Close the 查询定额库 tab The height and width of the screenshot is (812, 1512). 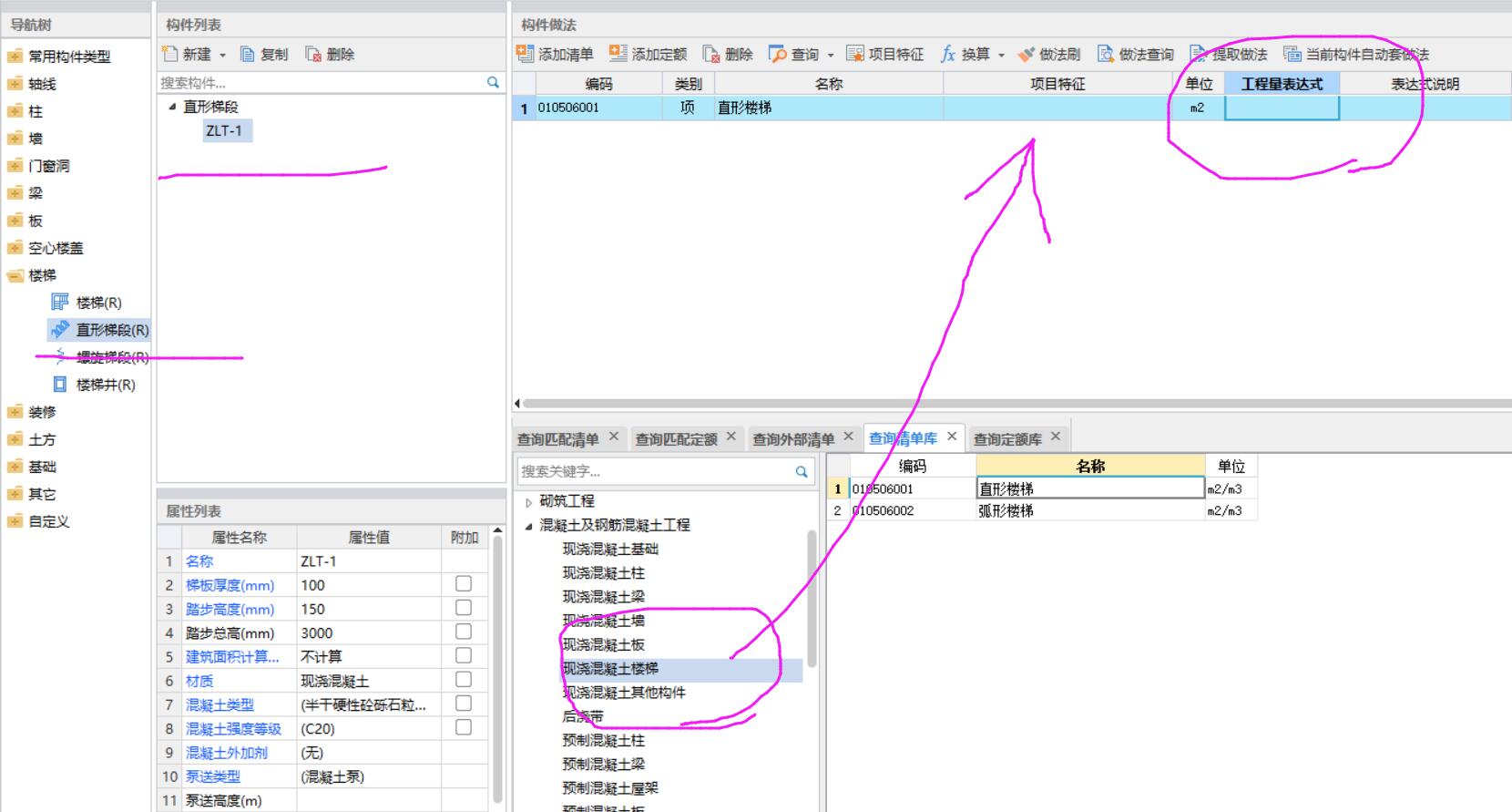pyautogui.click(x=1056, y=437)
